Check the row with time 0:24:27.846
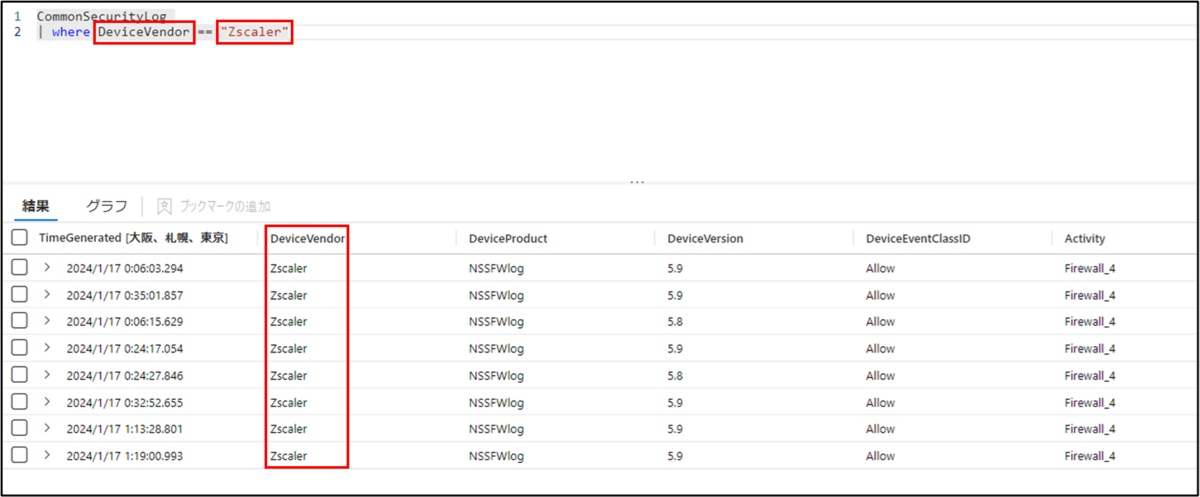This screenshot has width=1200, height=497. click(x=19, y=375)
